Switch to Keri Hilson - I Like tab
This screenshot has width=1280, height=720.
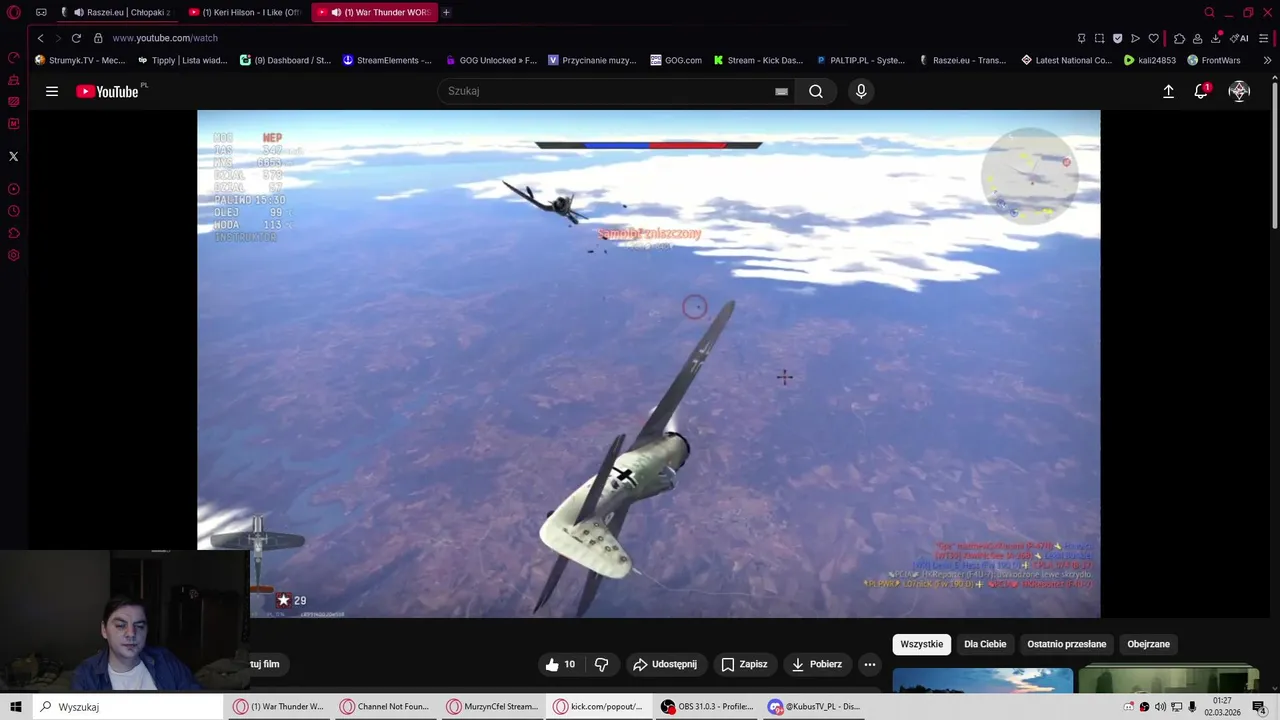247,12
